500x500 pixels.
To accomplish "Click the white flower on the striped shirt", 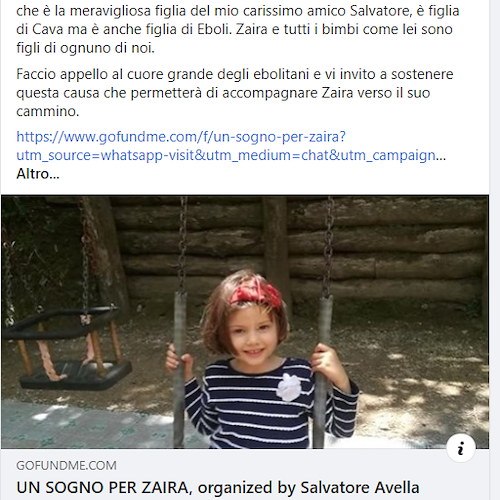I will (x=289, y=387).
